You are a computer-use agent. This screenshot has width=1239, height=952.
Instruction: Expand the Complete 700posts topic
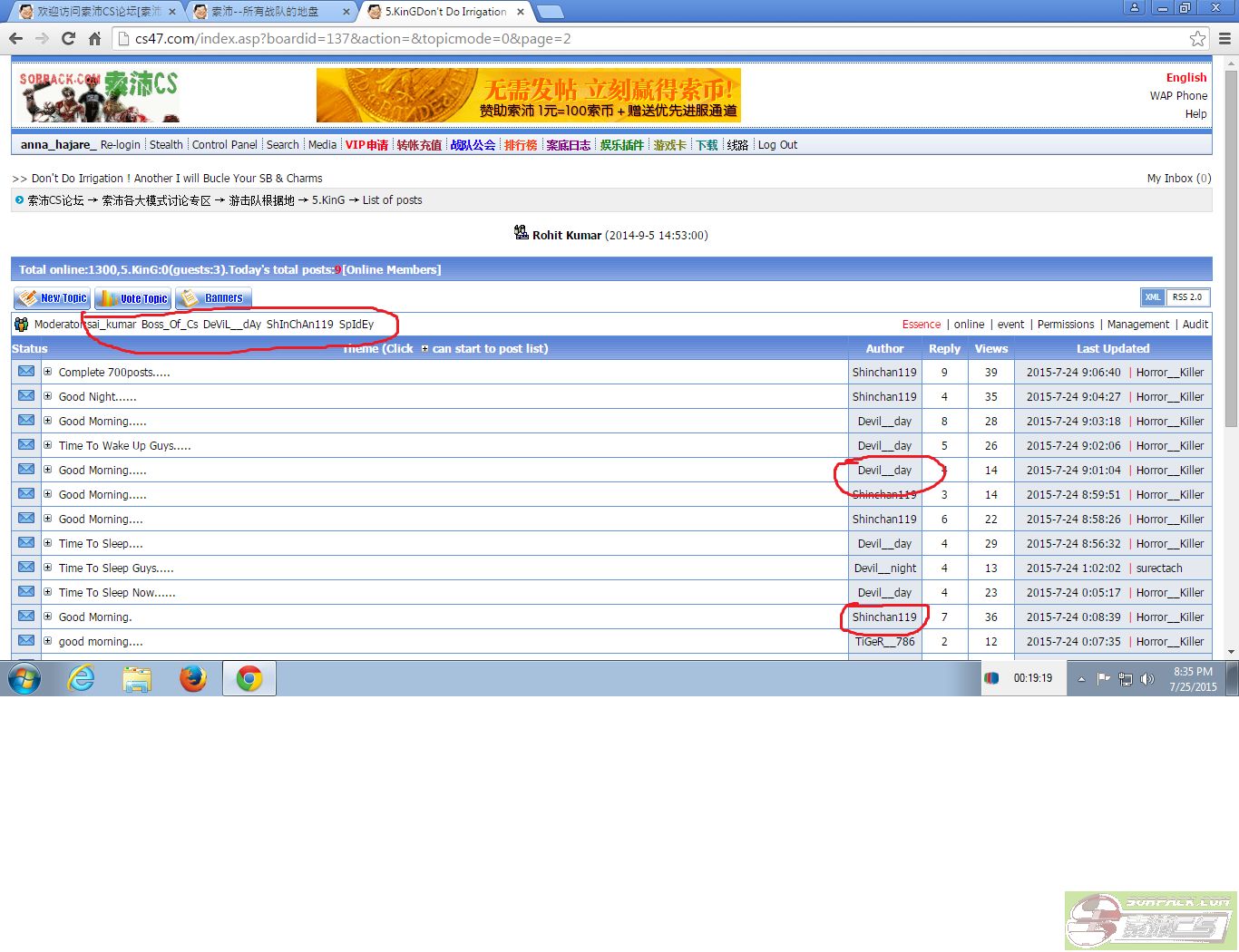(48, 372)
